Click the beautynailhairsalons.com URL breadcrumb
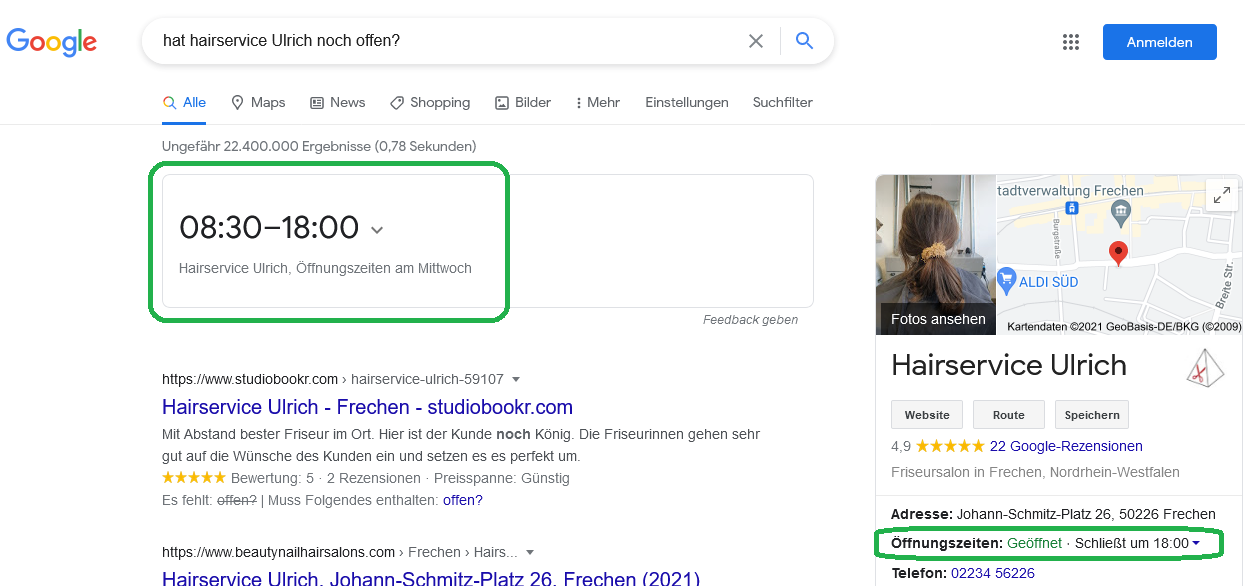 340,552
